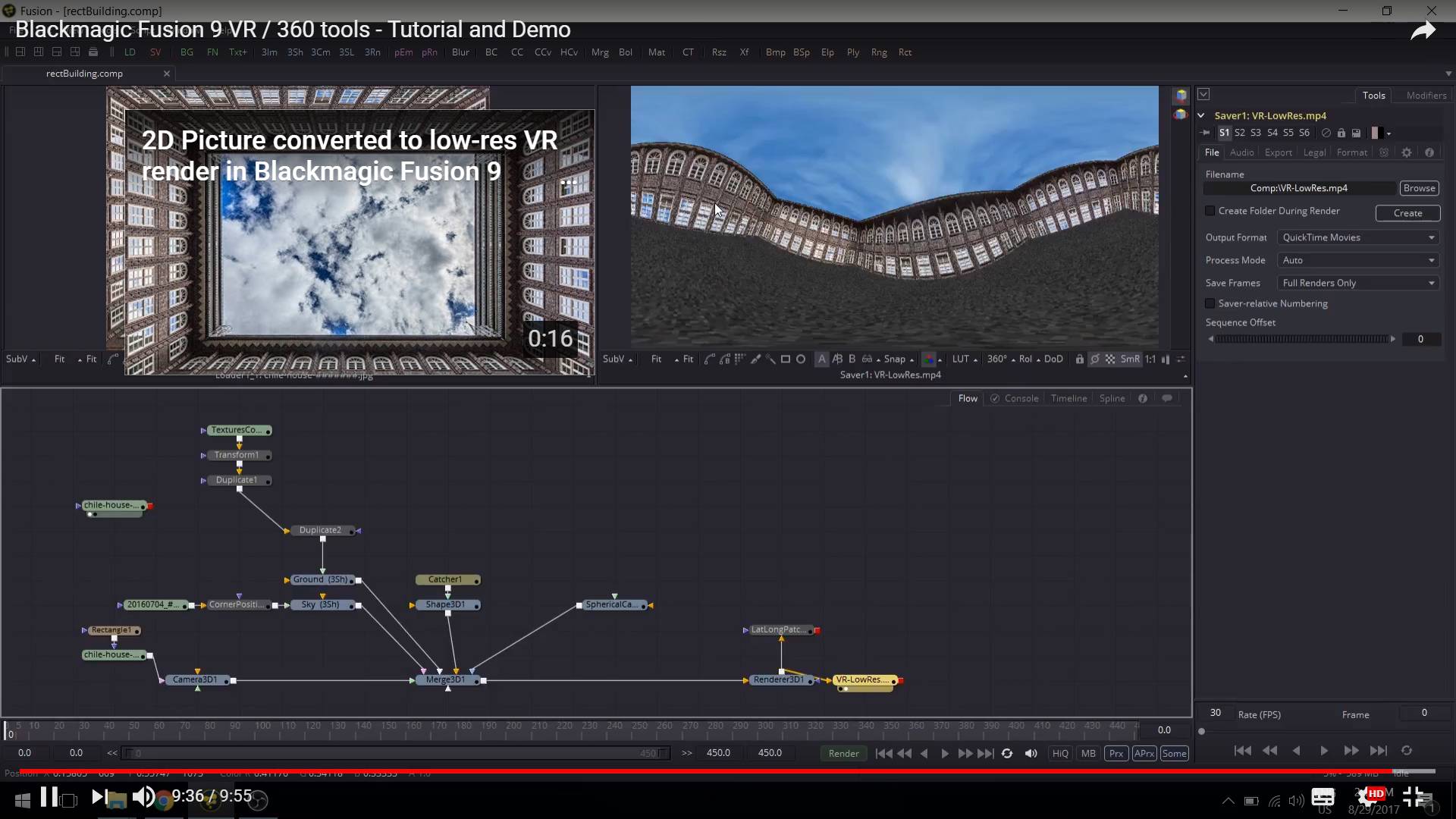The width and height of the screenshot is (1456, 819).
Task: Add a Polygon (Ply) mask tool
Action: click(853, 52)
